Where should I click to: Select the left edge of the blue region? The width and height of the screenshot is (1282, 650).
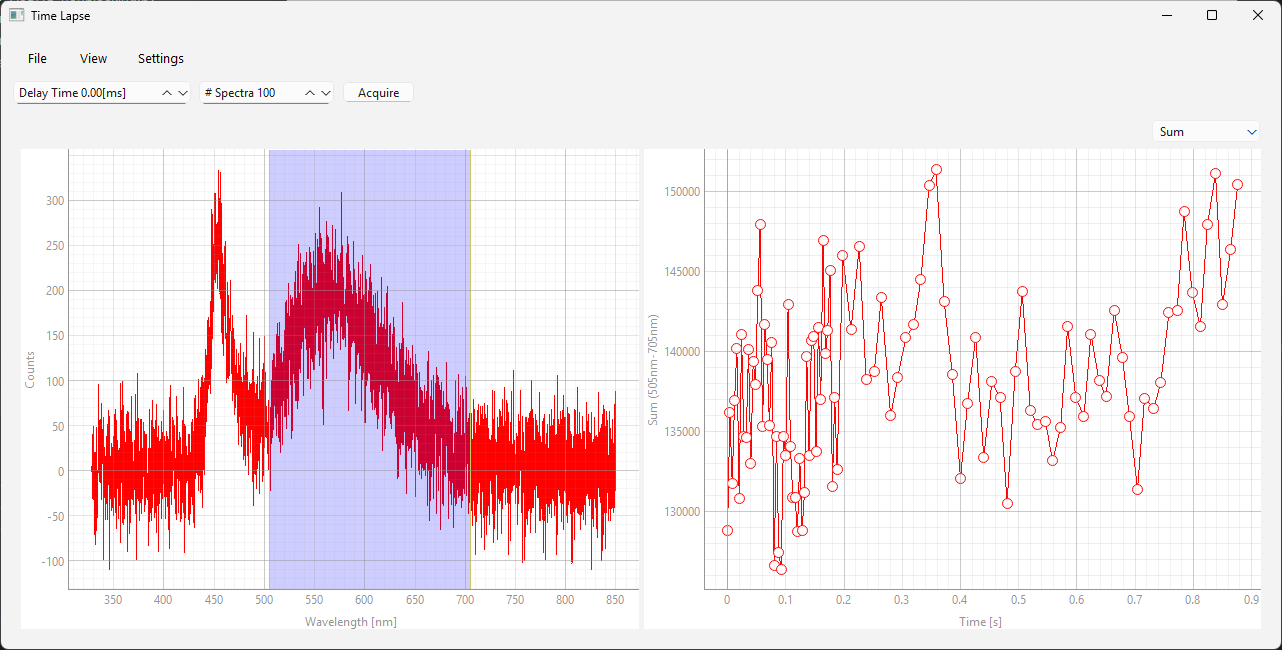pyautogui.click(x=269, y=300)
